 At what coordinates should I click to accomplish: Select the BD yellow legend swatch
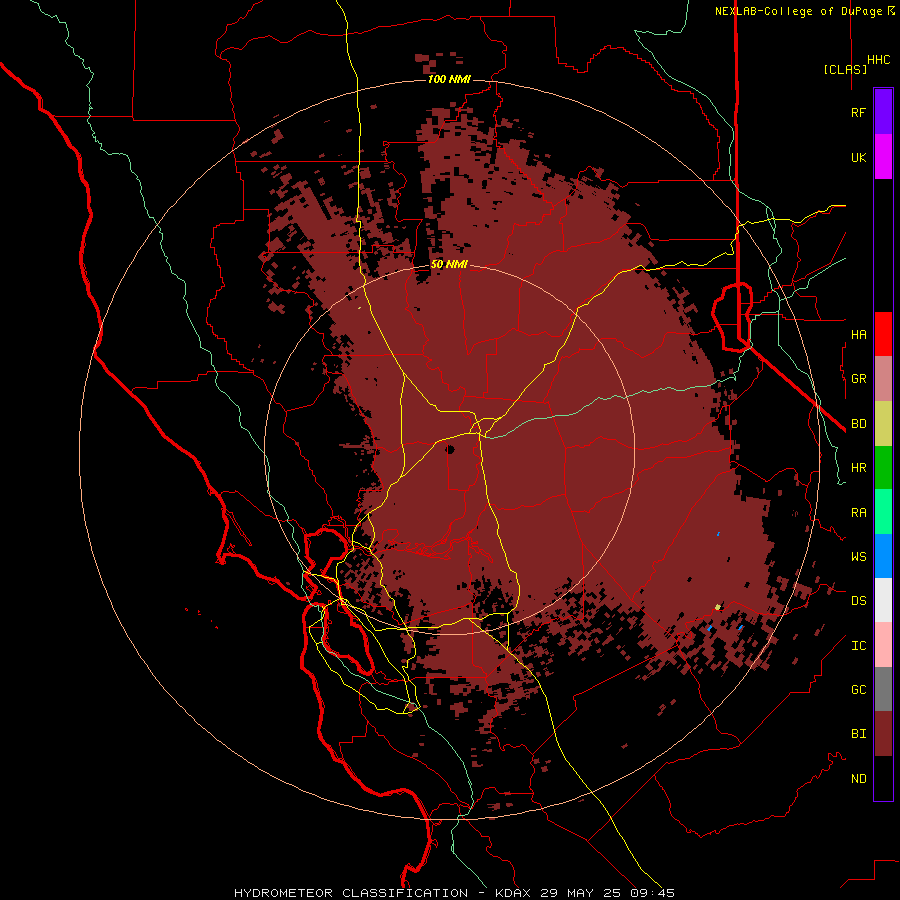(x=883, y=424)
